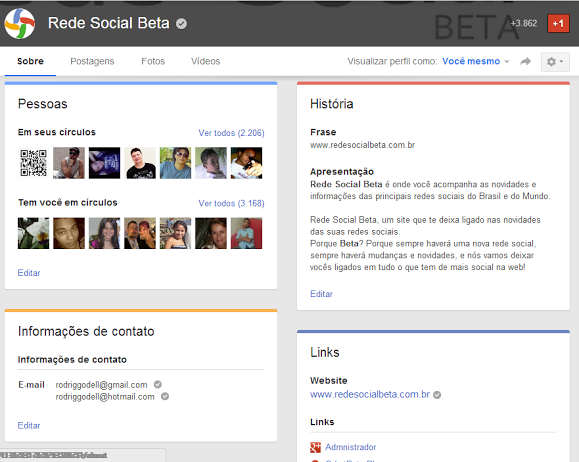
Task: Open the man in black shirt thumbnail
Action: [140, 163]
